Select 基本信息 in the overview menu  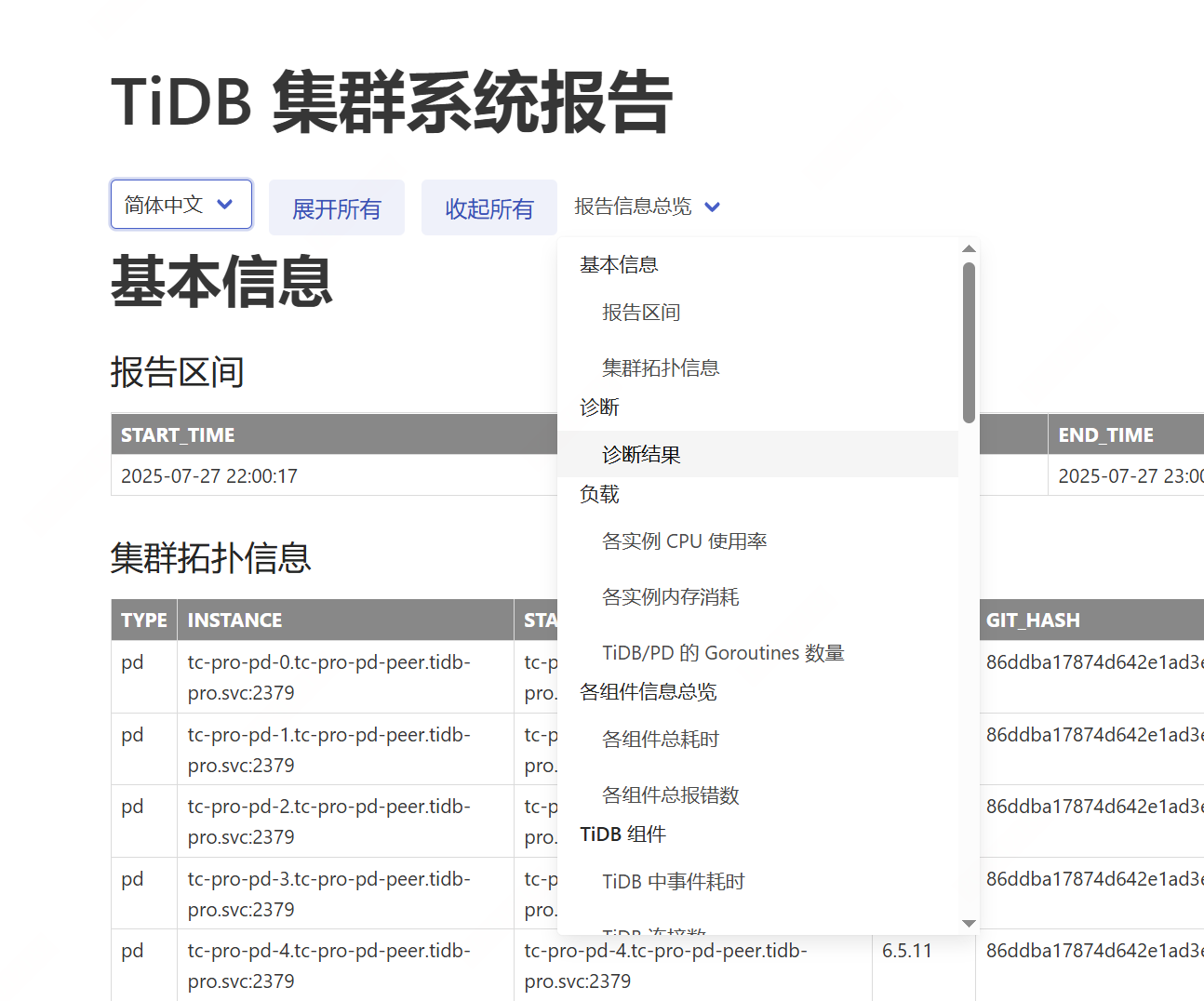pyautogui.click(x=619, y=265)
